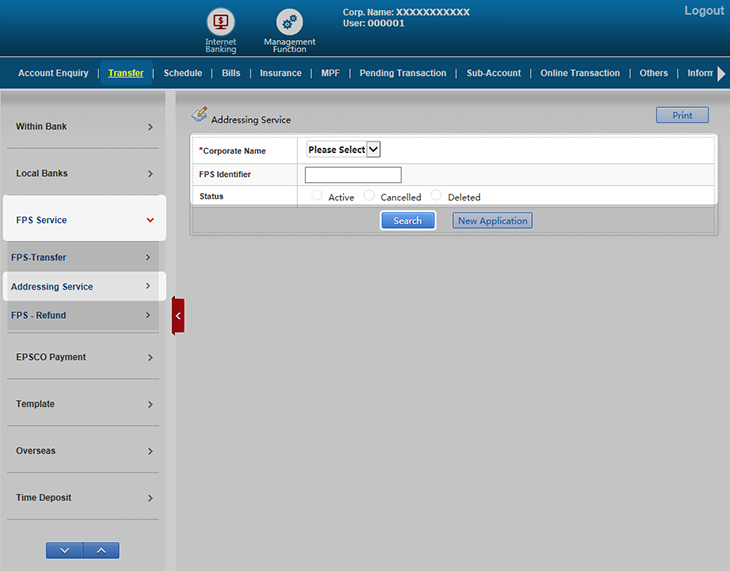Open the Sub-Account tab
This screenshot has width=730, height=571.
493,73
